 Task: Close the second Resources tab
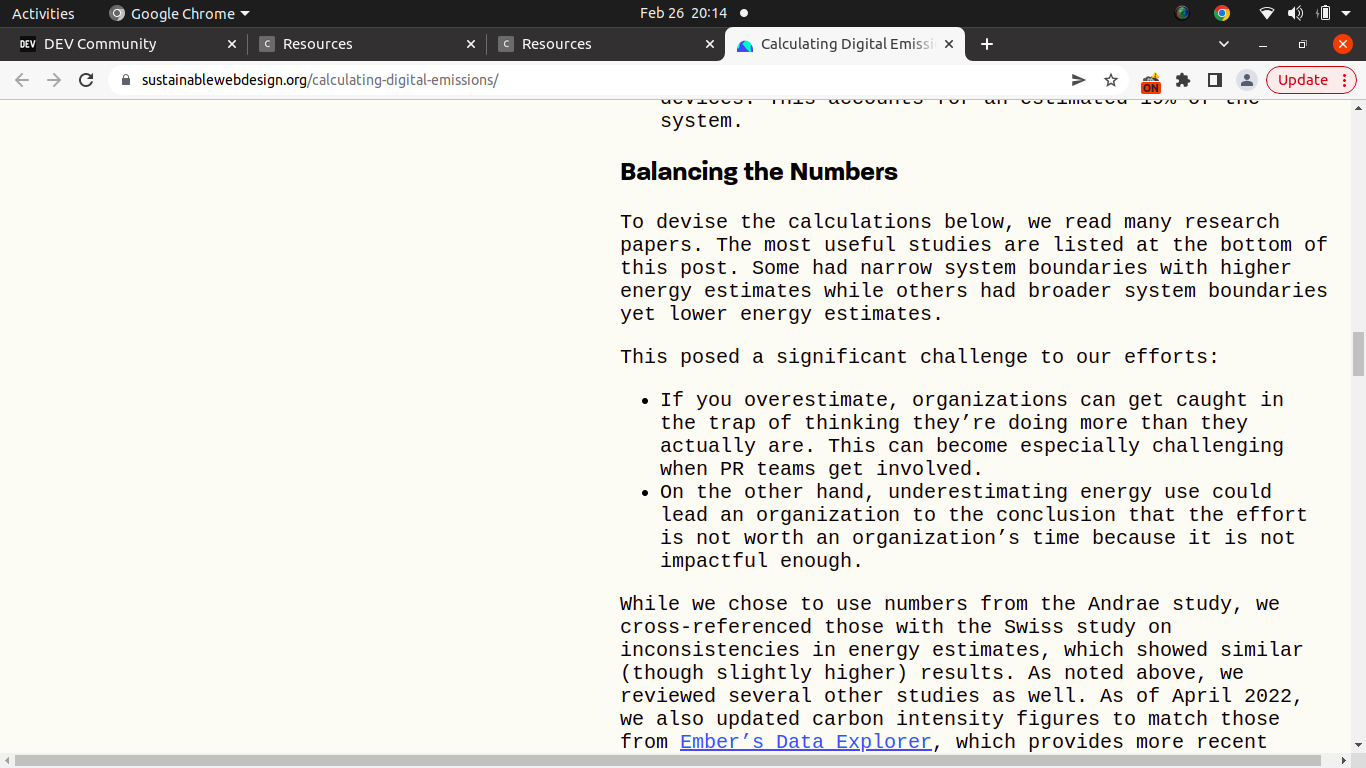coord(710,44)
